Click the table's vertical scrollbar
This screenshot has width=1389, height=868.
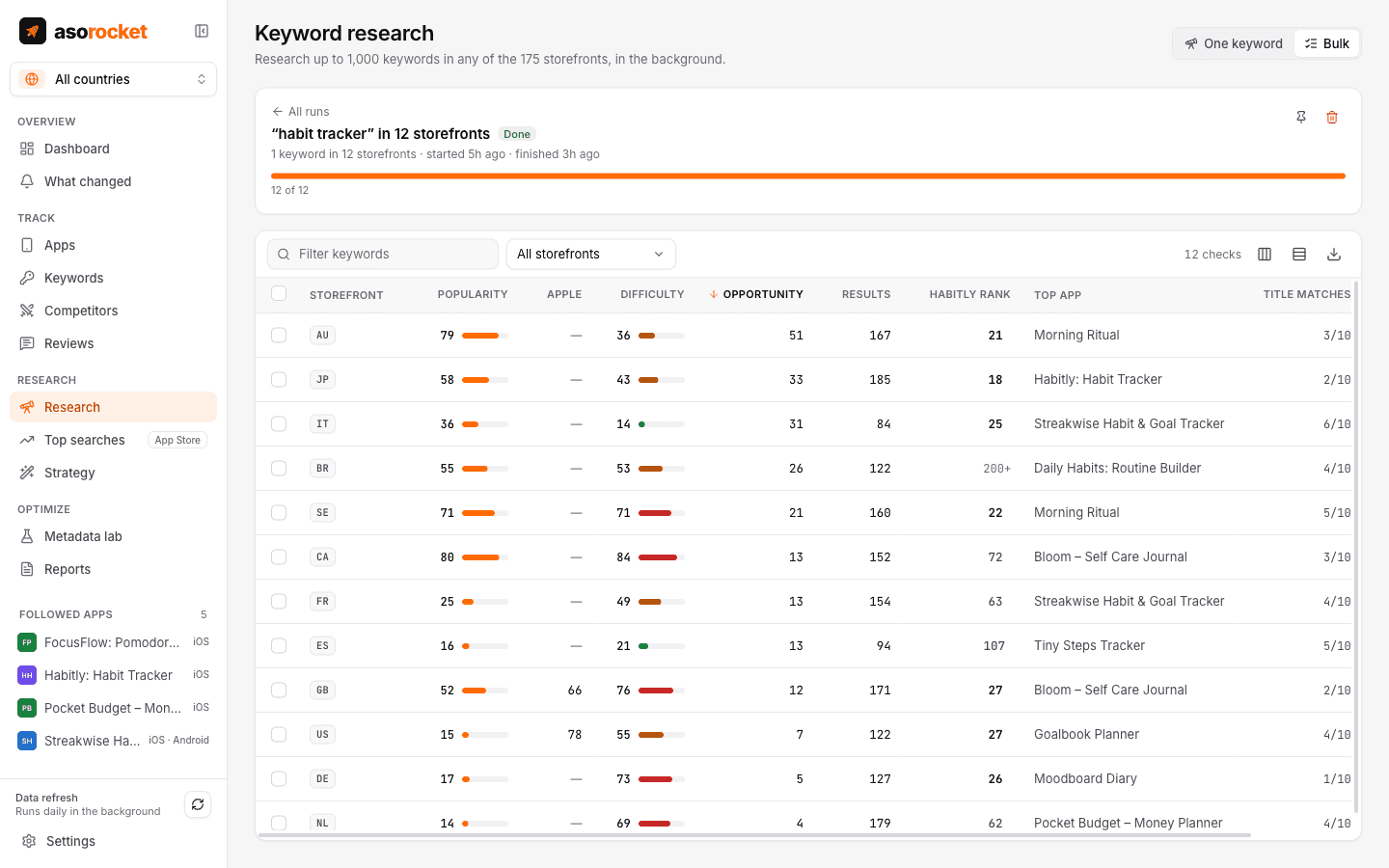[x=1356, y=547]
